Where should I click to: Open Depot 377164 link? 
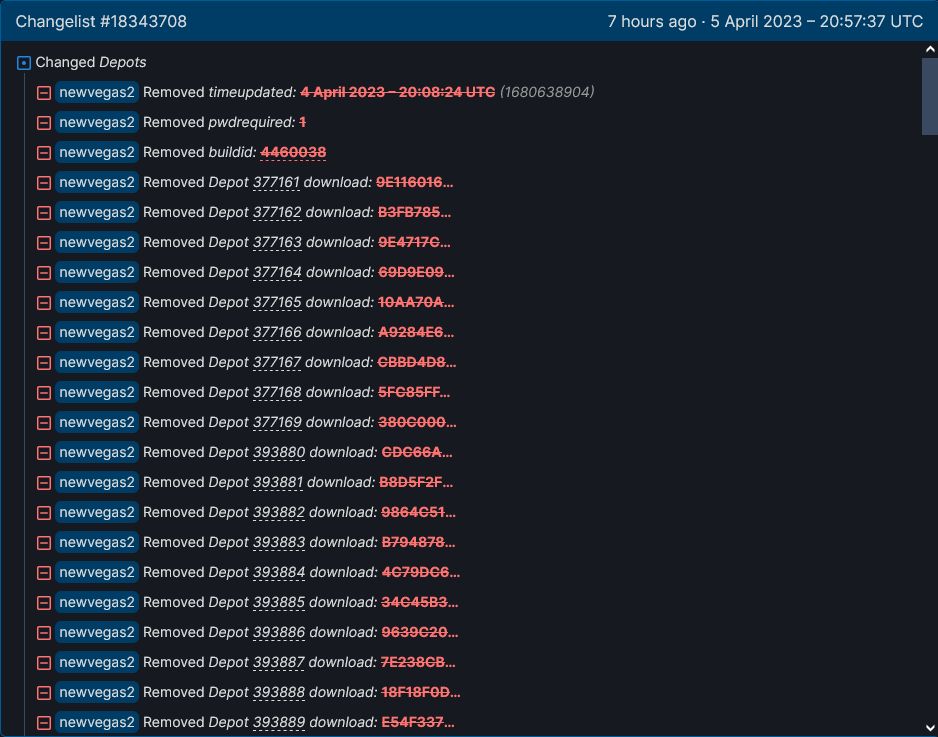(x=277, y=272)
